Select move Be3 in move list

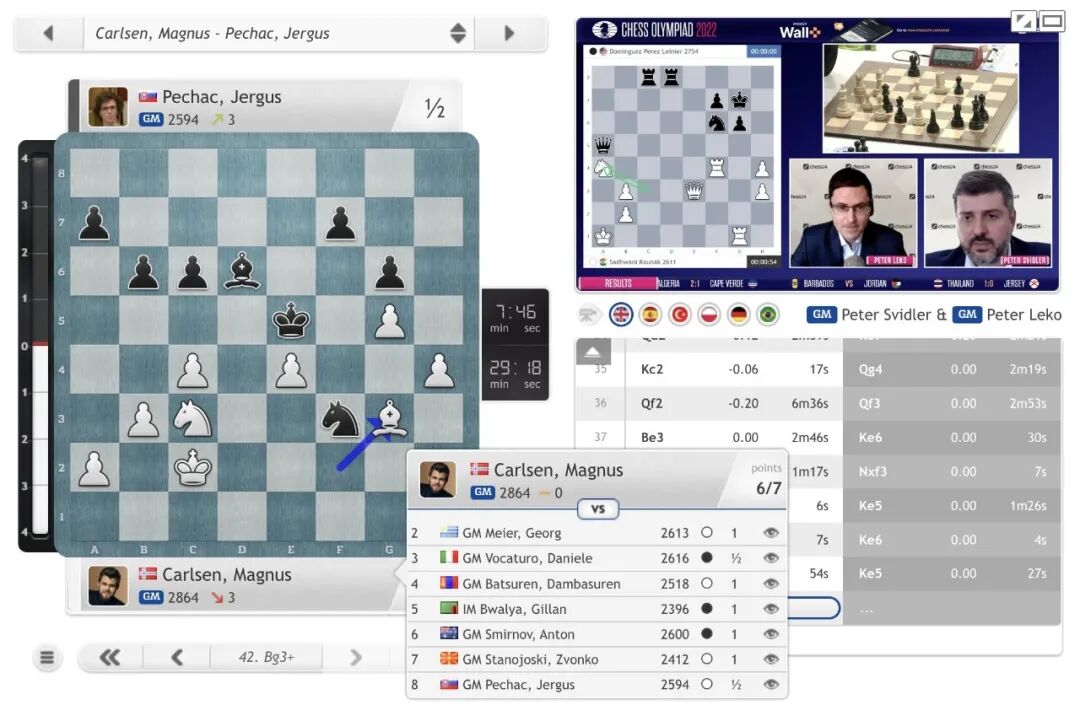click(652, 437)
